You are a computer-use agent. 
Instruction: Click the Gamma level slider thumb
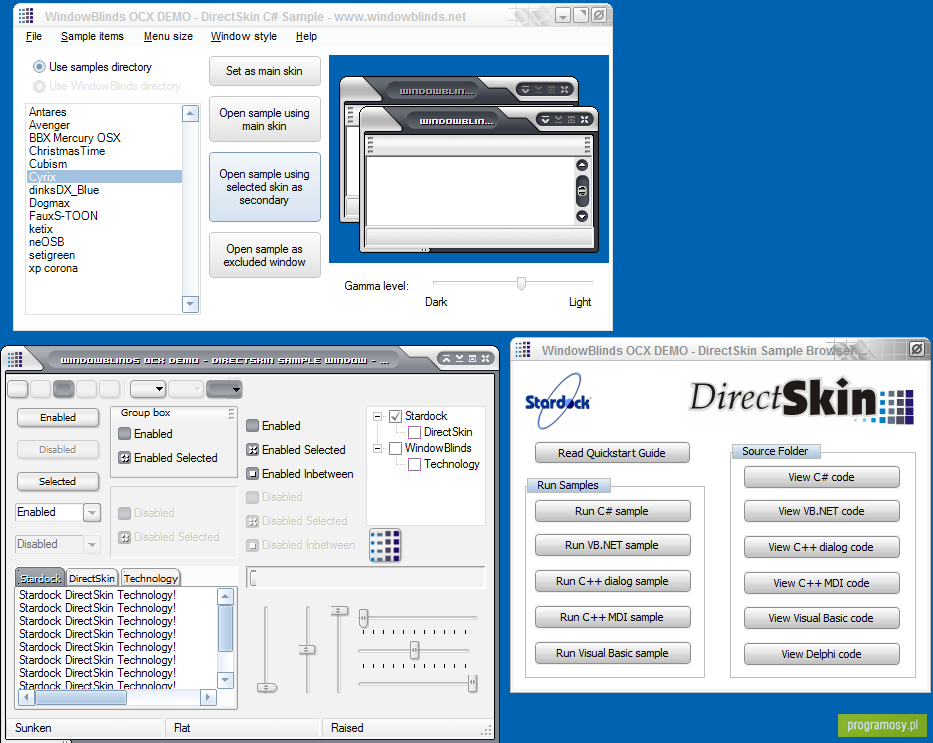click(521, 283)
